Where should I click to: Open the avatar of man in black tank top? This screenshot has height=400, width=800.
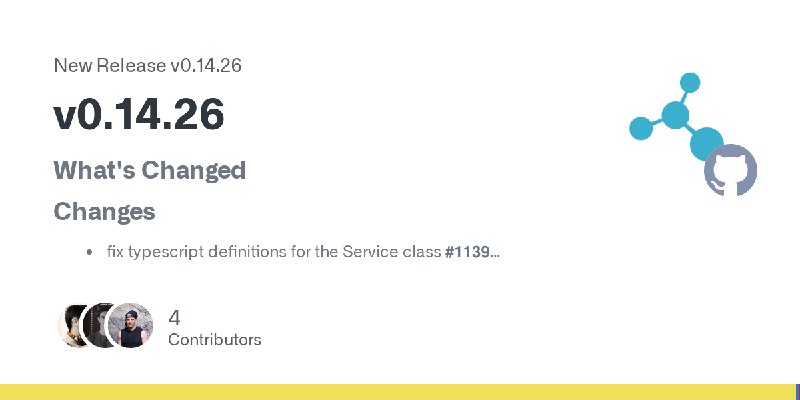(x=131, y=326)
